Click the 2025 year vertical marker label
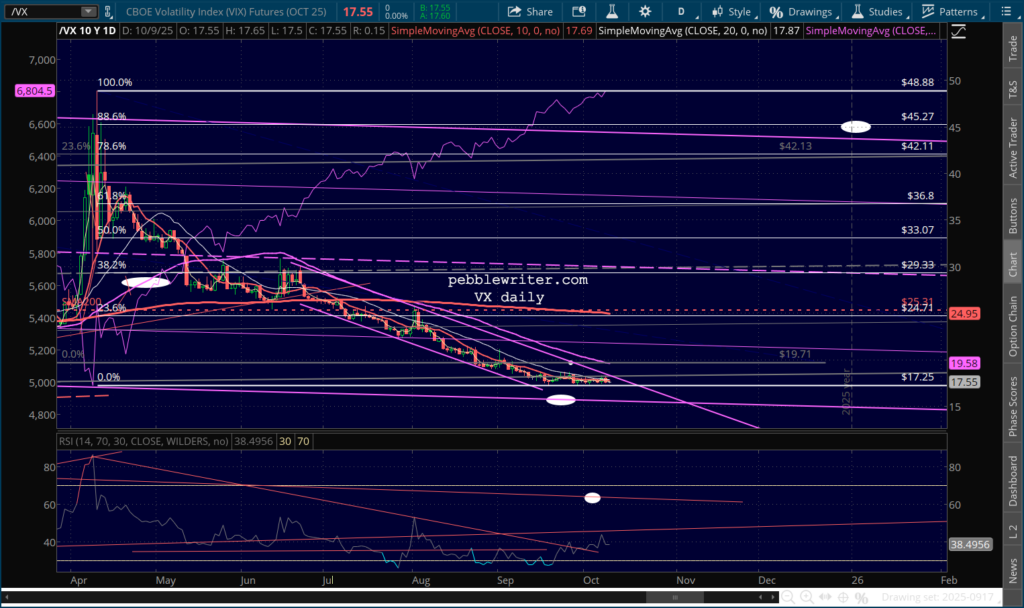Image resolution: width=1024 pixels, height=608 pixels. 846,392
